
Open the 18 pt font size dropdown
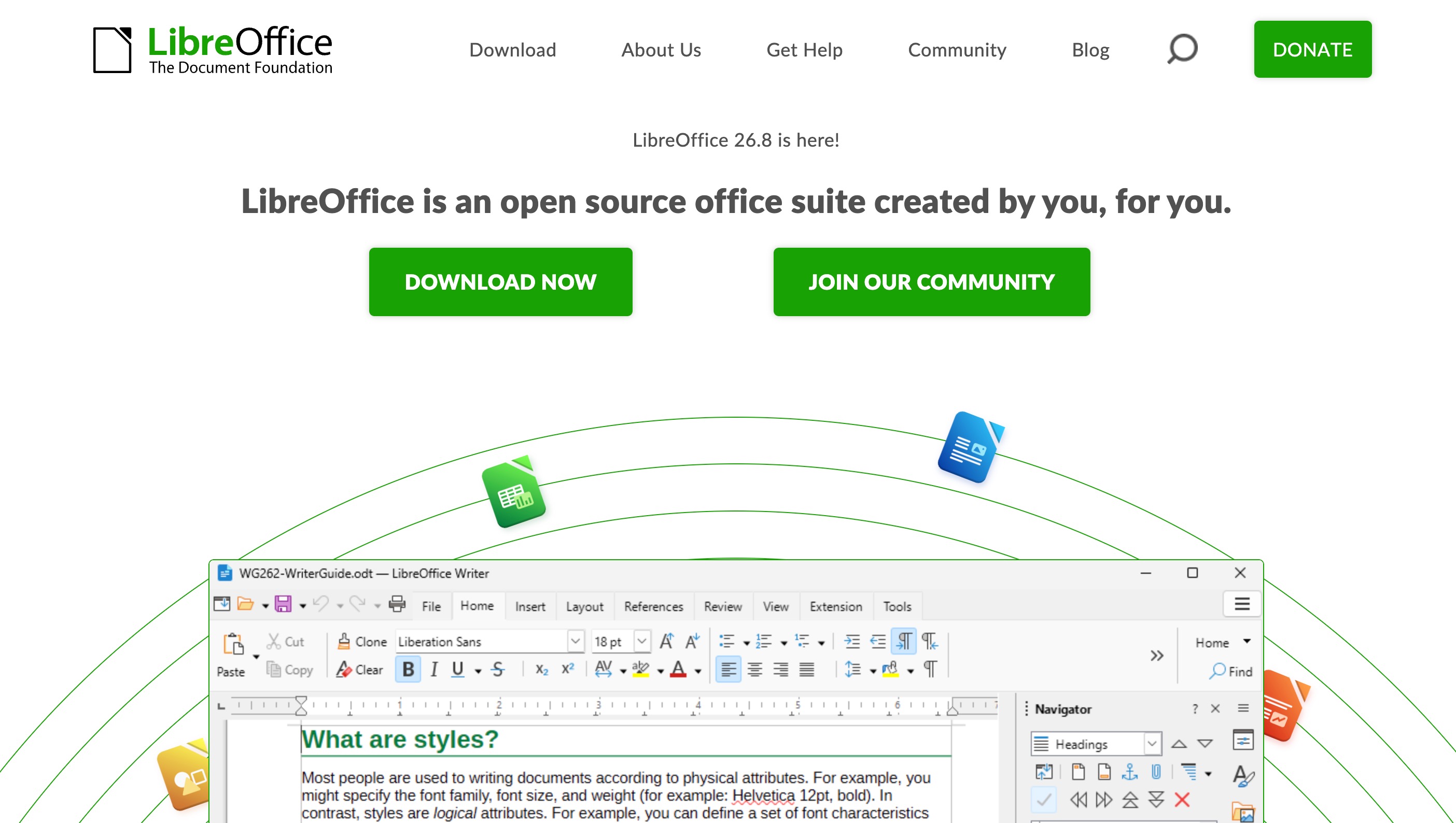pyautogui.click(x=642, y=642)
